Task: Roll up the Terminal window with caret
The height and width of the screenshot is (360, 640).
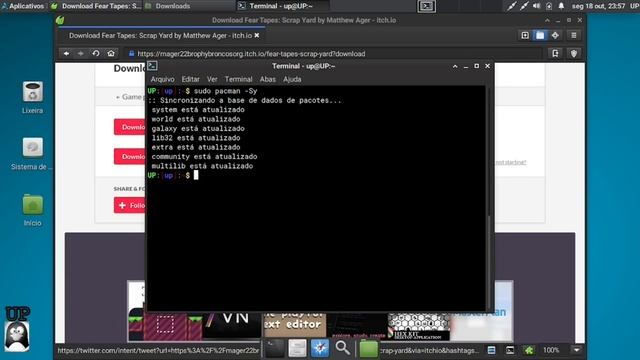Action: point(455,66)
